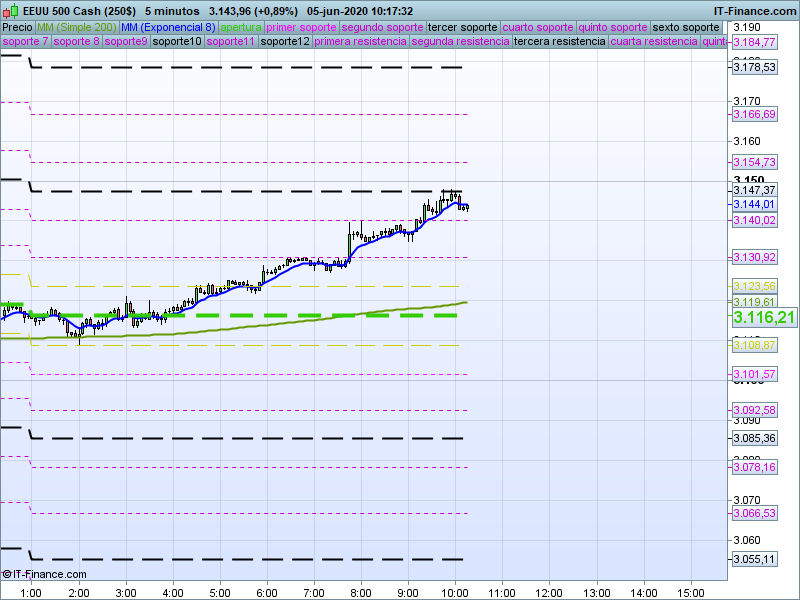Viewport: 800px width, 600px height.
Task: Select 'cuarta resistencia' legend label
Action: point(653,42)
